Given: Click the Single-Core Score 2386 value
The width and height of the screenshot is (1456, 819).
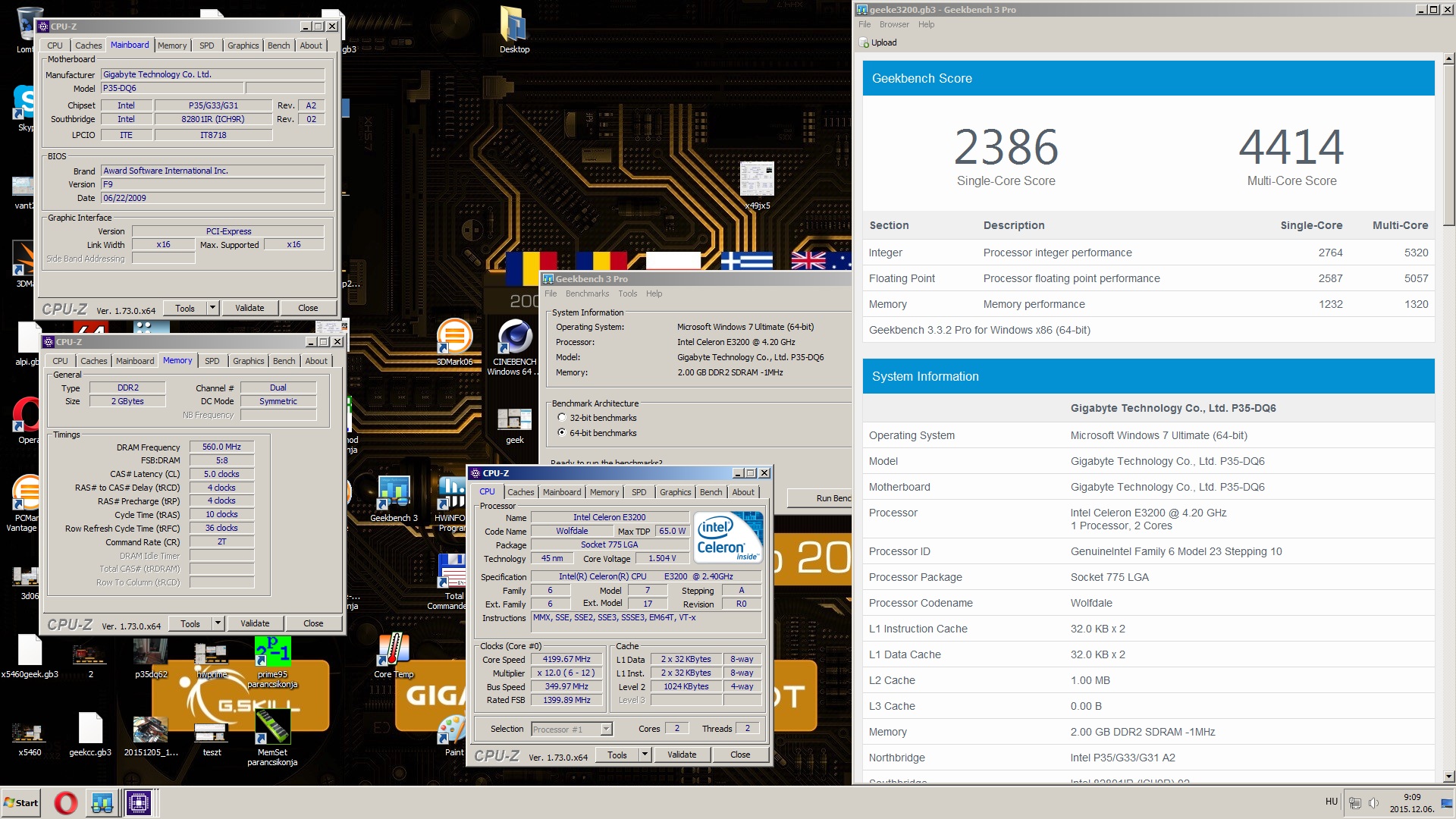Looking at the screenshot, I should click(x=1006, y=147).
